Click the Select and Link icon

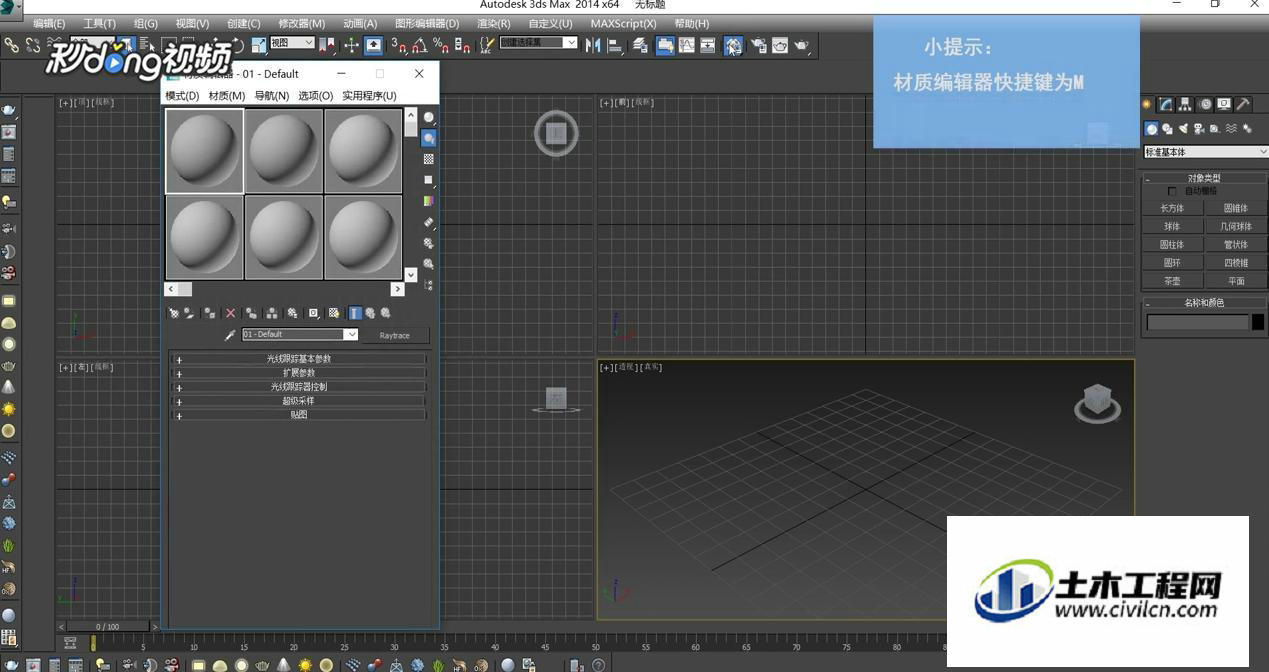[12, 45]
